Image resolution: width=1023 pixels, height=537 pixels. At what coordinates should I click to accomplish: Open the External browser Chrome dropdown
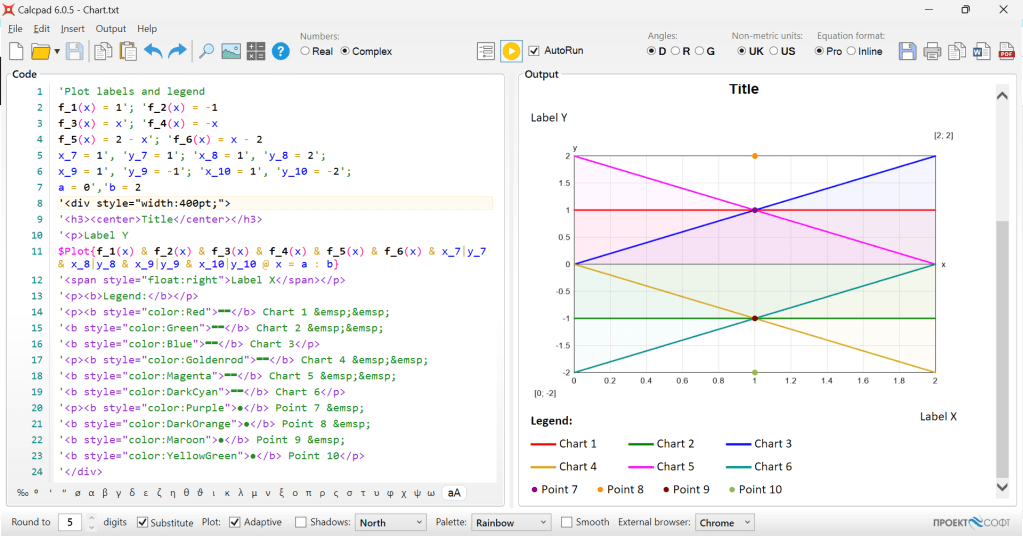coord(724,522)
